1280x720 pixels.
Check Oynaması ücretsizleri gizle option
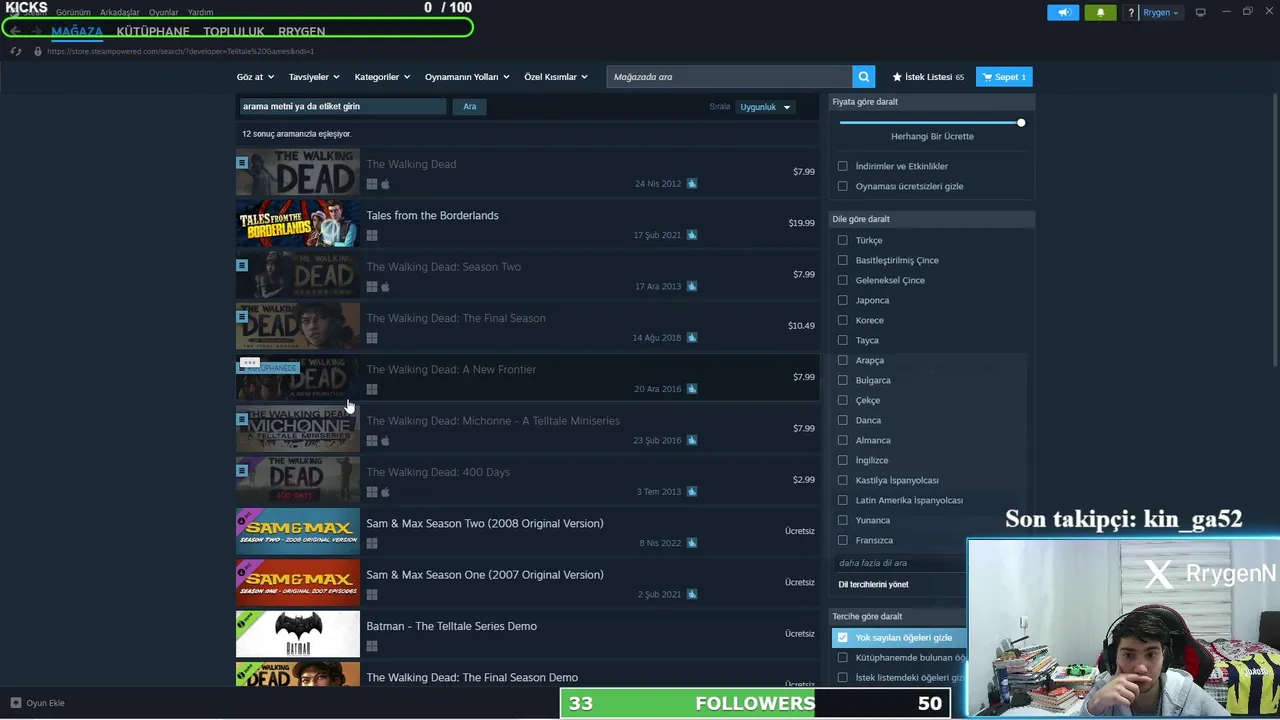click(842, 186)
